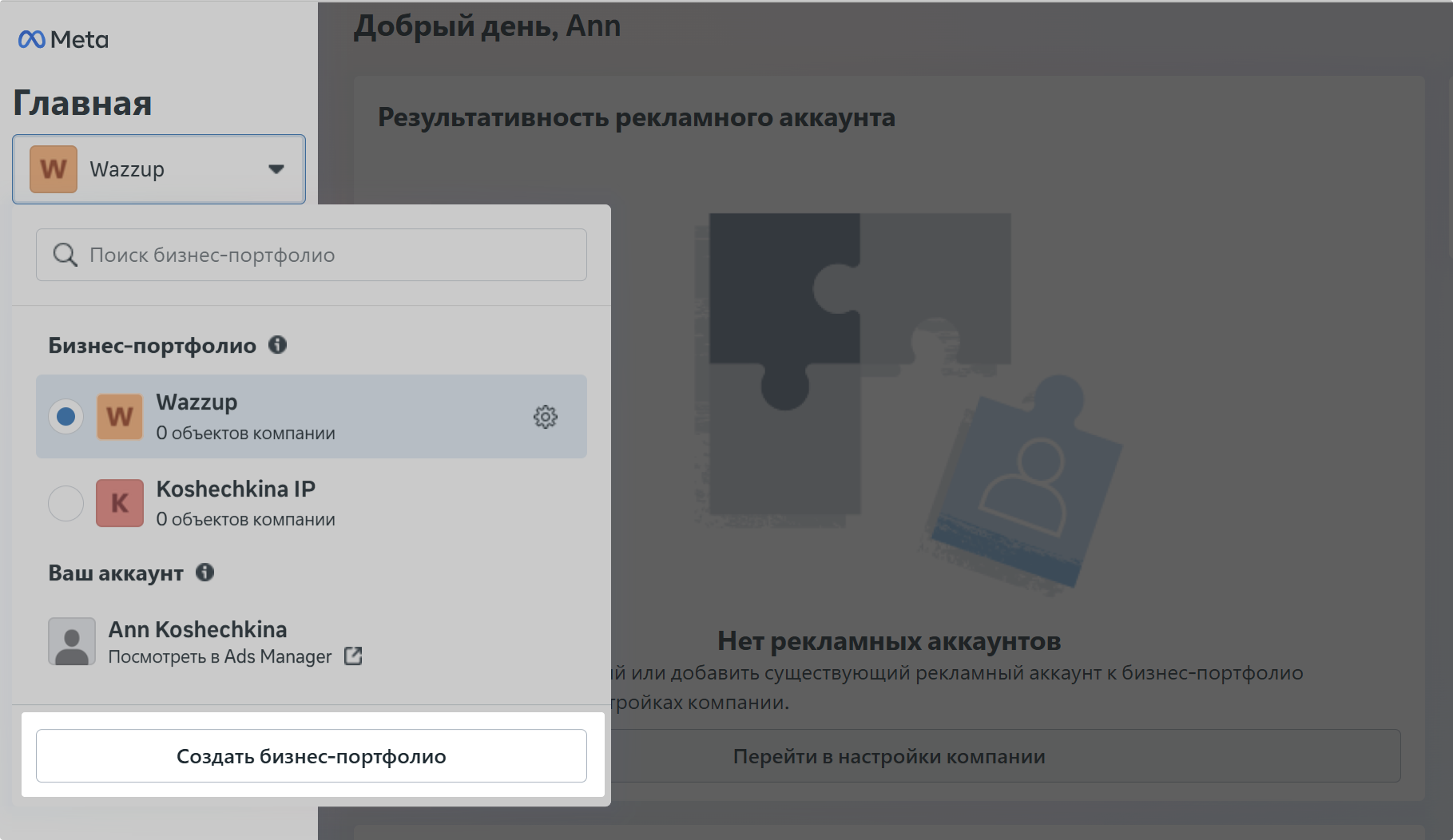Open the Главная section heading

[x=82, y=102]
